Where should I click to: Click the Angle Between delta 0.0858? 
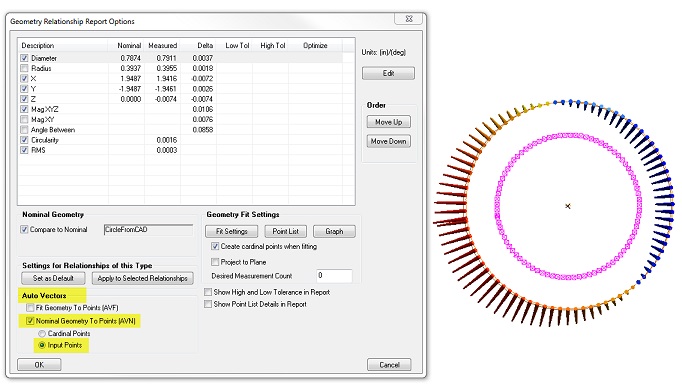click(203, 130)
